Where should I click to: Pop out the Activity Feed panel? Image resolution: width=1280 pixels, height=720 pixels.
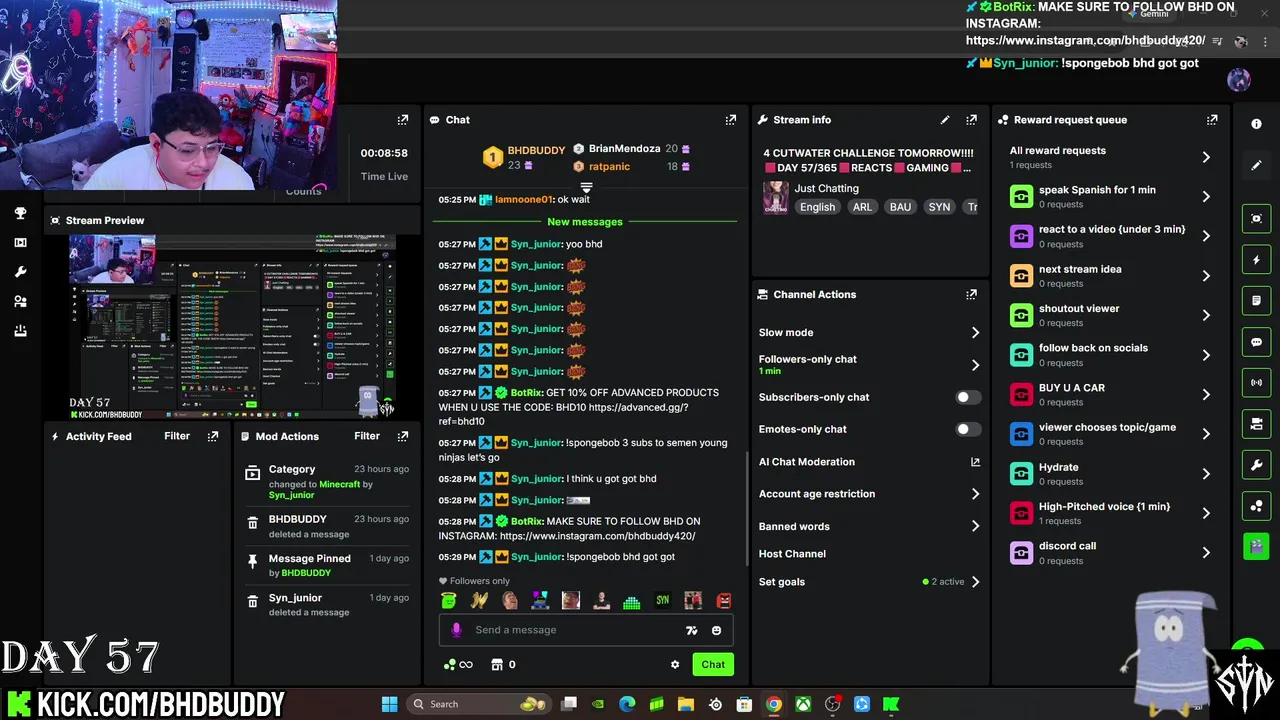click(213, 436)
